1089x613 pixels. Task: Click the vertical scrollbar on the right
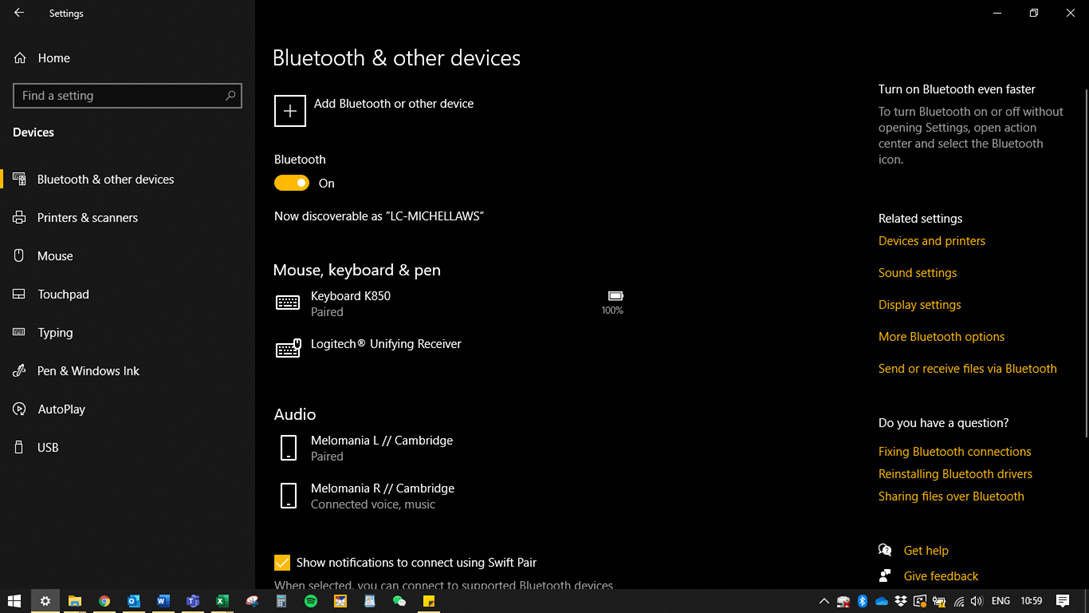(1085, 260)
